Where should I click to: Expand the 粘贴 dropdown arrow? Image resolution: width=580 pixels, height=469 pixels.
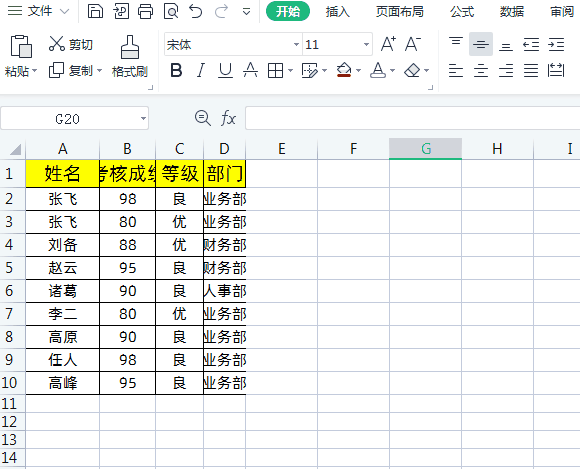pyautogui.click(x=35, y=70)
